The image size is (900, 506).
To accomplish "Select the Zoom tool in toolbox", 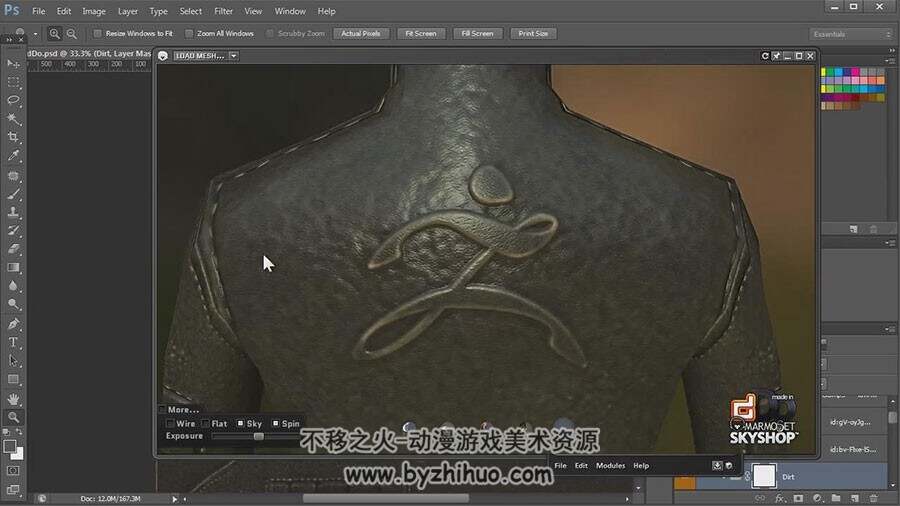I will click(13, 417).
